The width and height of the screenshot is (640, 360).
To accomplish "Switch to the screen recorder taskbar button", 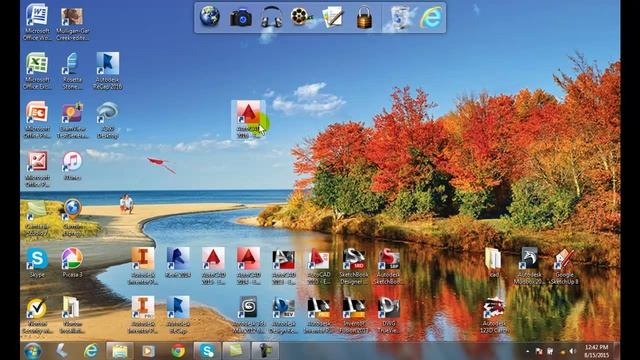I will point(265,351).
